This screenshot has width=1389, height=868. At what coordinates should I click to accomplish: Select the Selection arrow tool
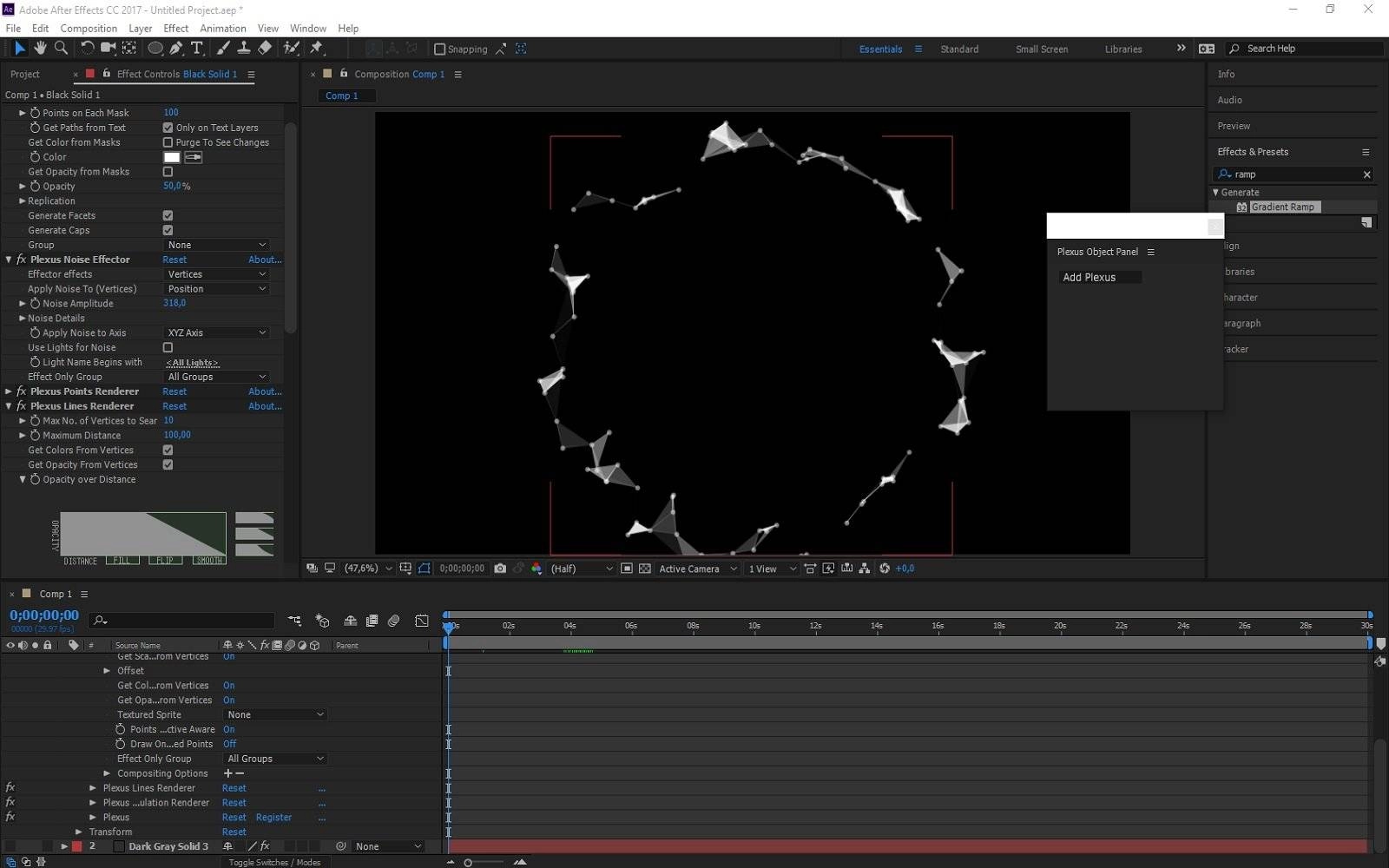(x=20, y=49)
